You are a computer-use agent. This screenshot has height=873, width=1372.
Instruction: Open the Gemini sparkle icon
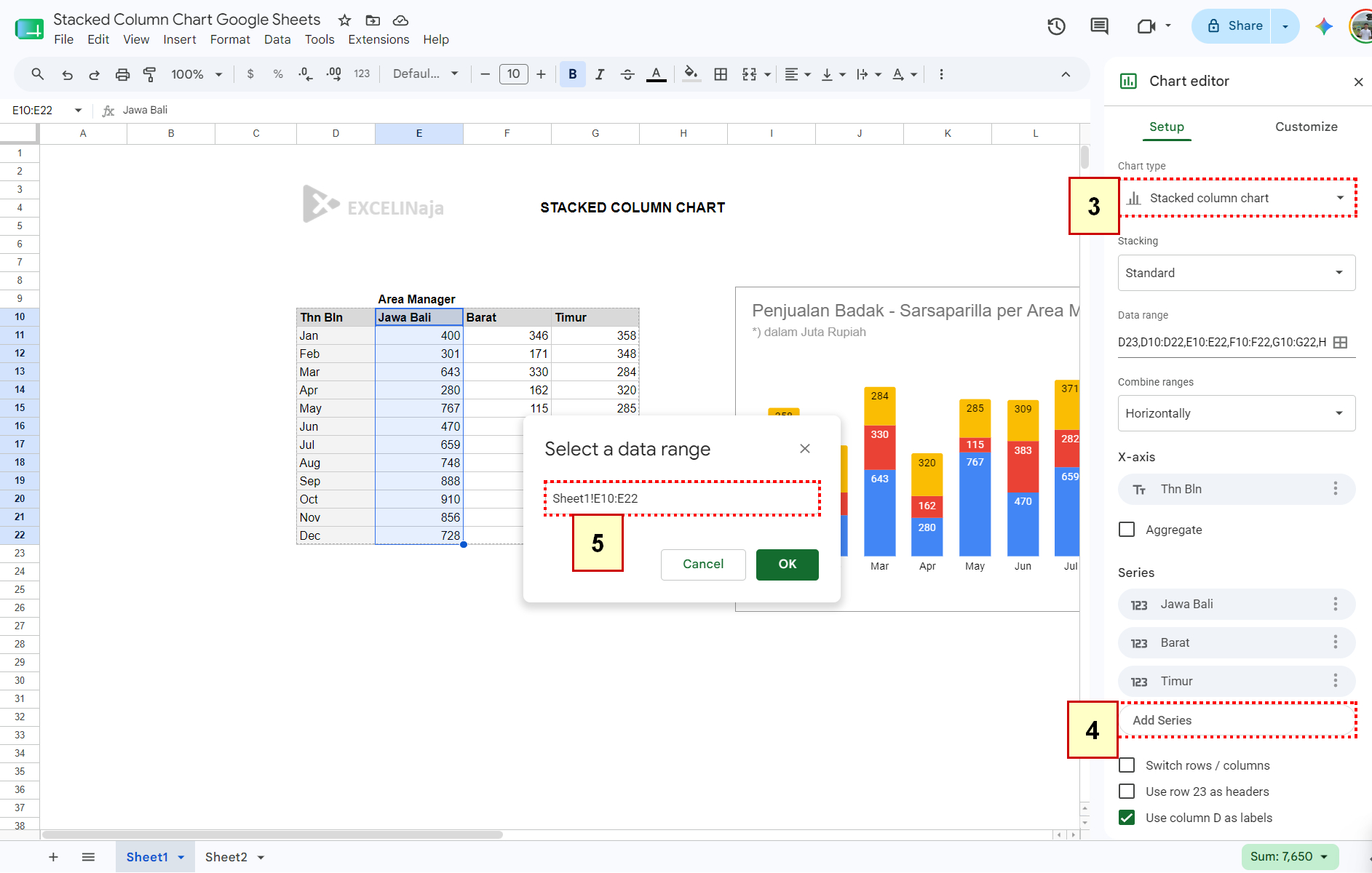click(1324, 26)
